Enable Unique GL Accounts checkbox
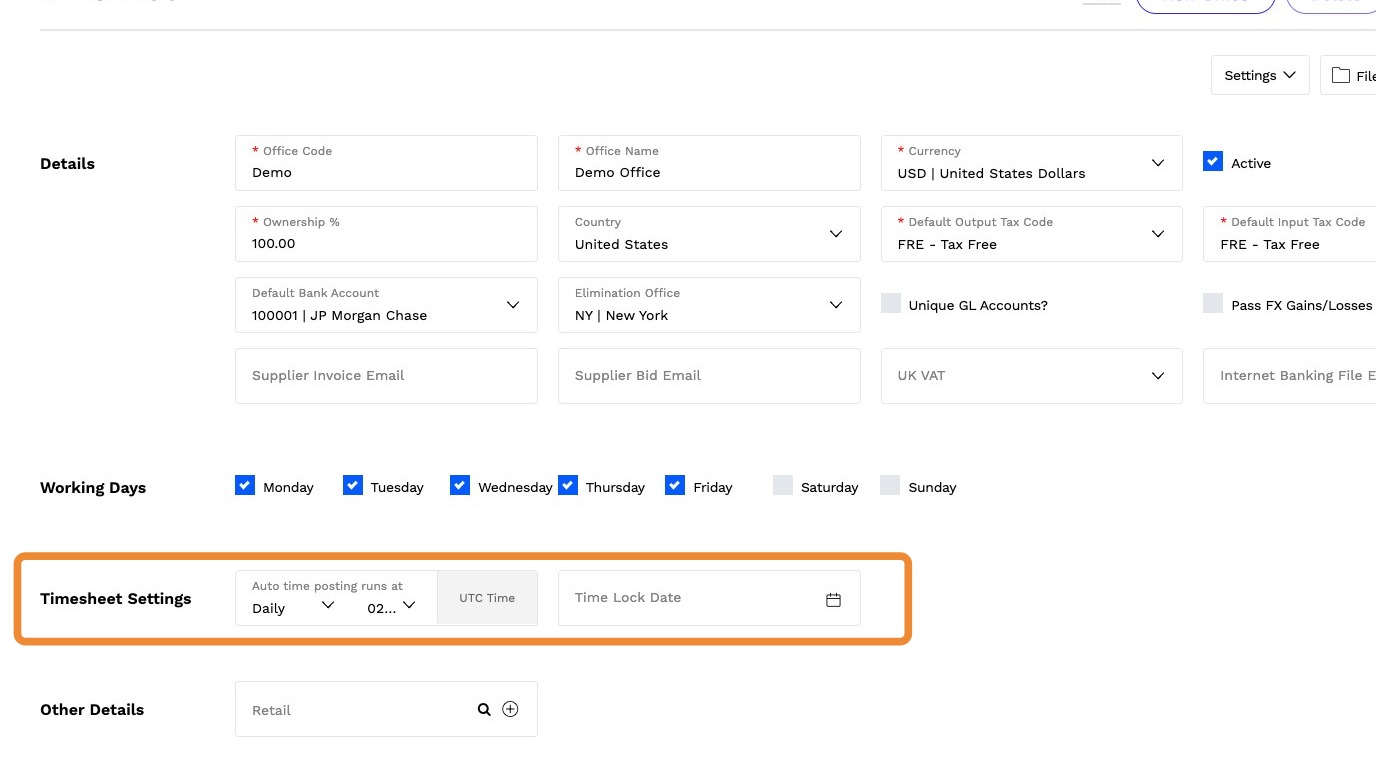Viewport: 1376px width, 769px height. (x=891, y=304)
